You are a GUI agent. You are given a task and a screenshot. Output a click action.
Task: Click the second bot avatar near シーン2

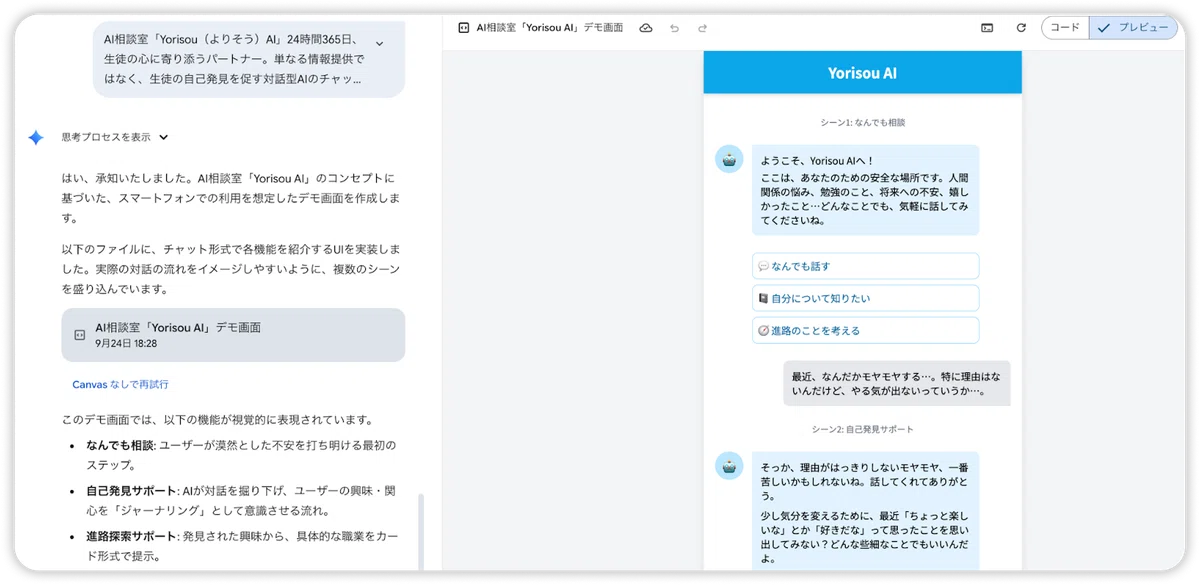click(x=729, y=465)
